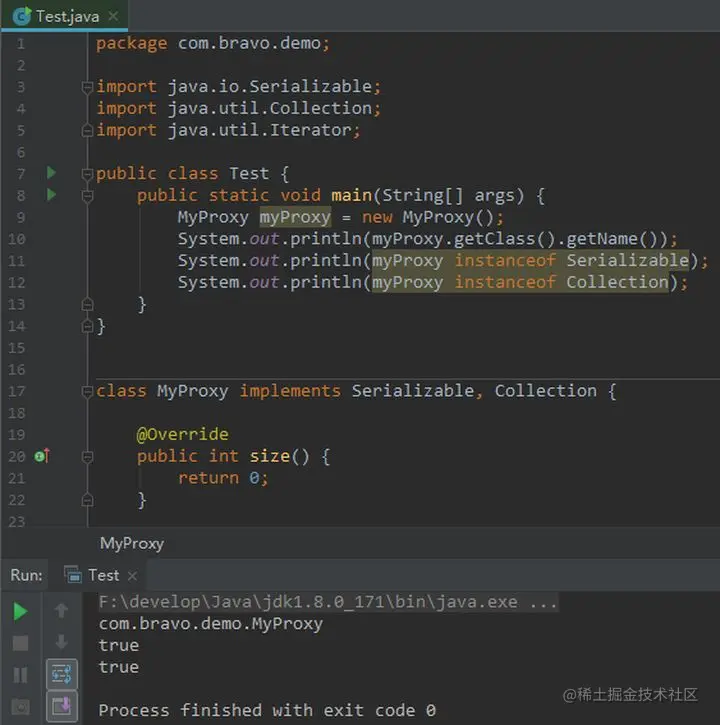
Task: Click the highlighted myProxy variable on line 9
Action: coord(295,217)
